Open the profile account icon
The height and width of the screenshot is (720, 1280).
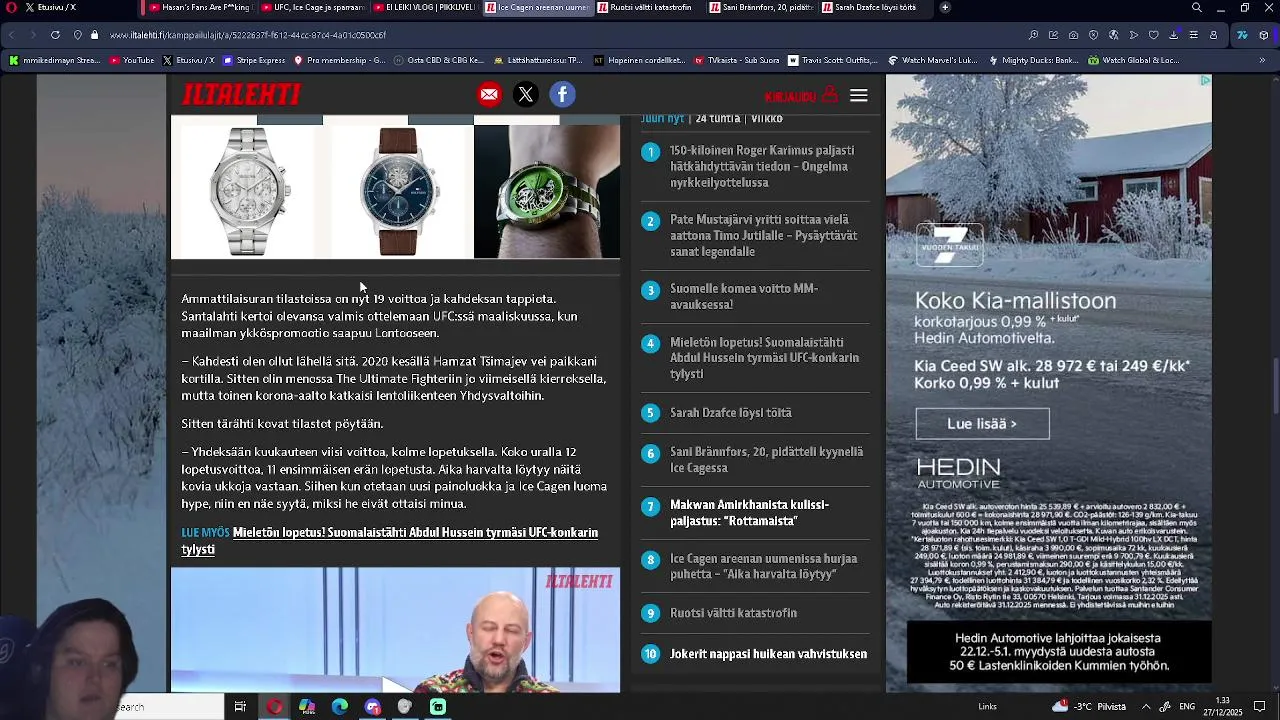[x=1214, y=35]
